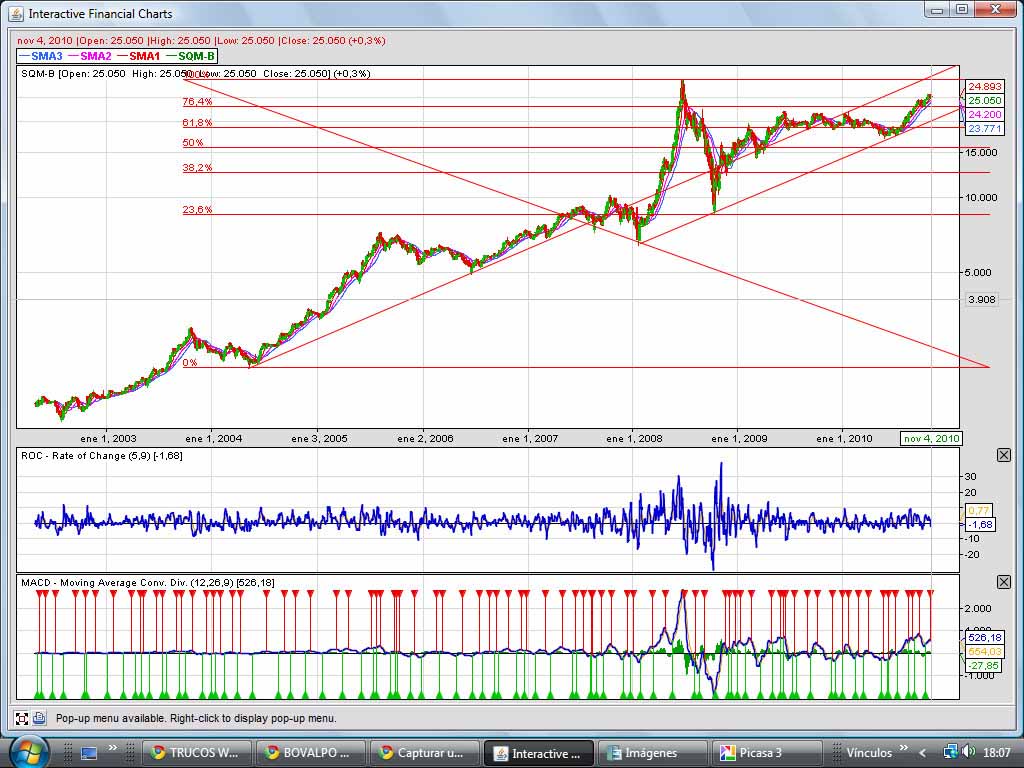Switch to the Picasa 3 taskbar window

[x=765, y=753]
